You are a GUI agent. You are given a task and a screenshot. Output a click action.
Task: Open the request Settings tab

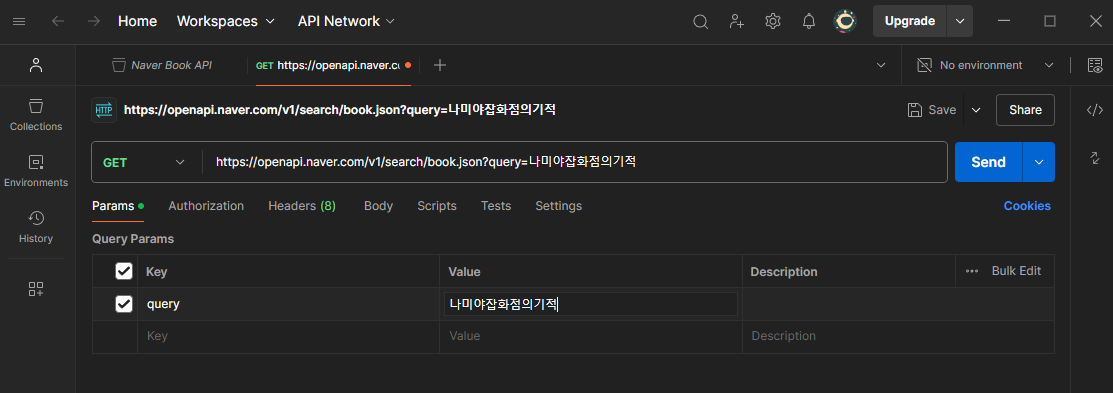(x=559, y=206)
